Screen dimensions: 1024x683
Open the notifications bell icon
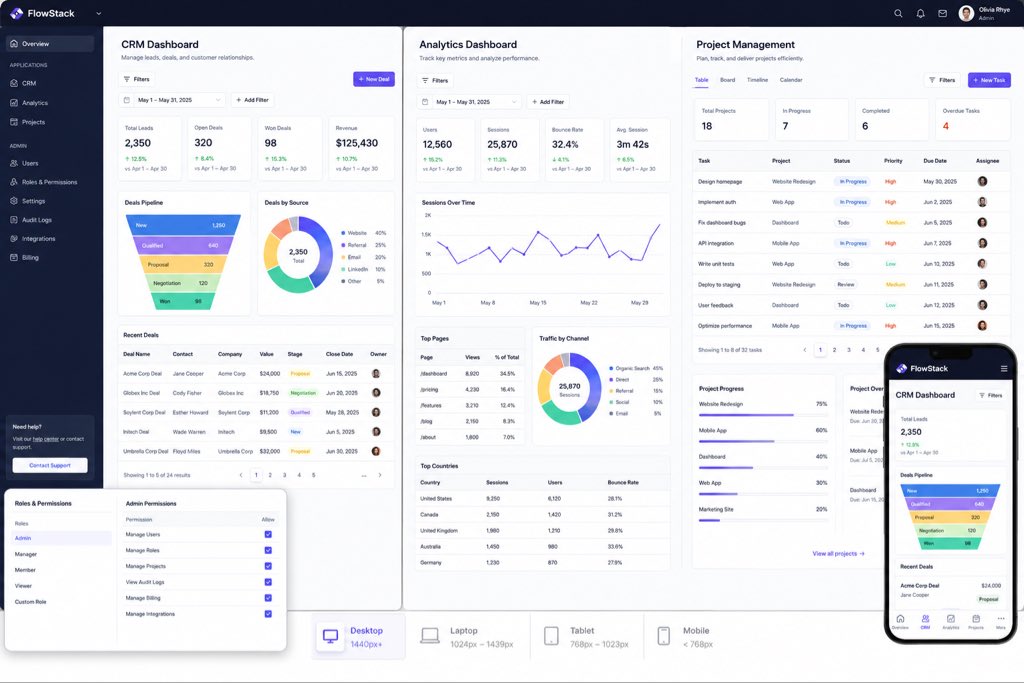[x=920, y=13]
